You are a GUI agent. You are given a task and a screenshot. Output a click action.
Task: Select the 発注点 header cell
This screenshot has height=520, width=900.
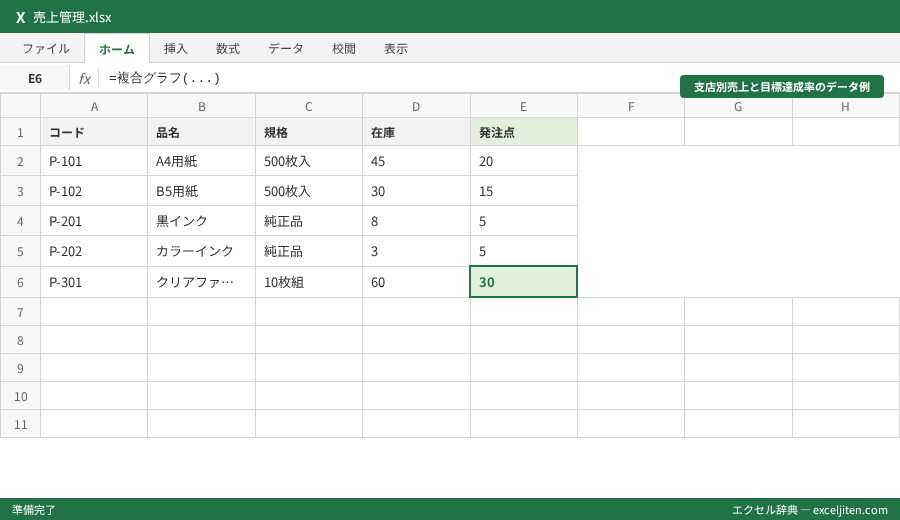pos(523,132)
